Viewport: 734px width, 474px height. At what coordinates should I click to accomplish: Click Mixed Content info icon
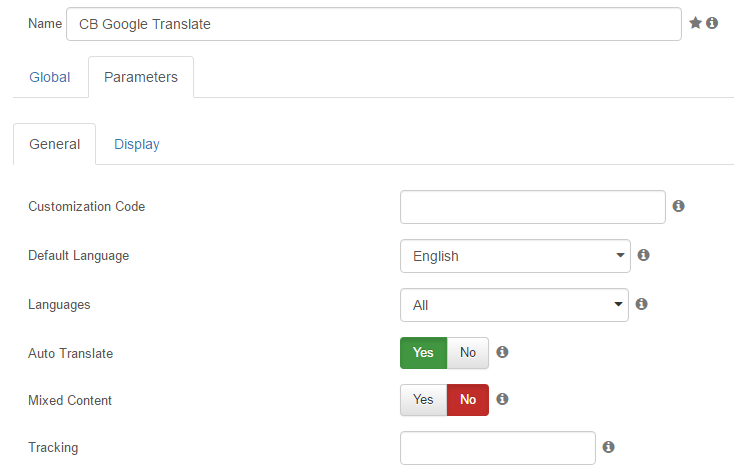(x=502, y=399)
